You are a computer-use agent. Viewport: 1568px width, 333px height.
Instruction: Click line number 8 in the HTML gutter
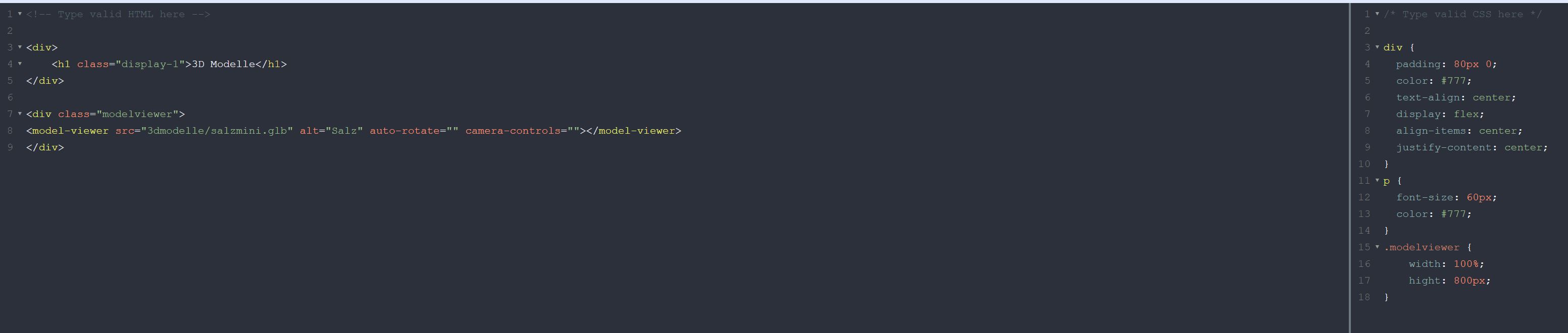click(10, 131)
